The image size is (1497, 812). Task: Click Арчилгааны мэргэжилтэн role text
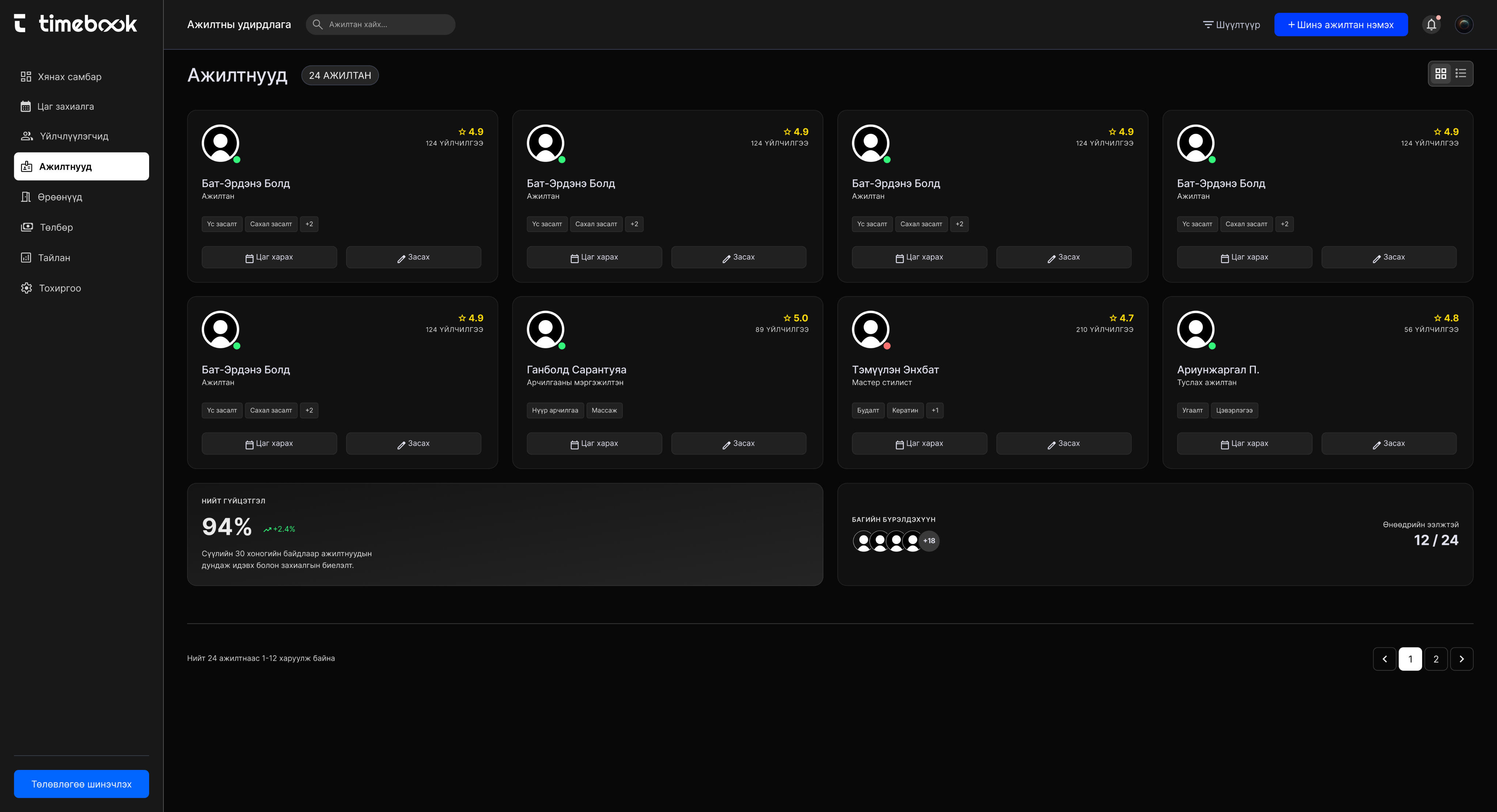click(575, 383)
